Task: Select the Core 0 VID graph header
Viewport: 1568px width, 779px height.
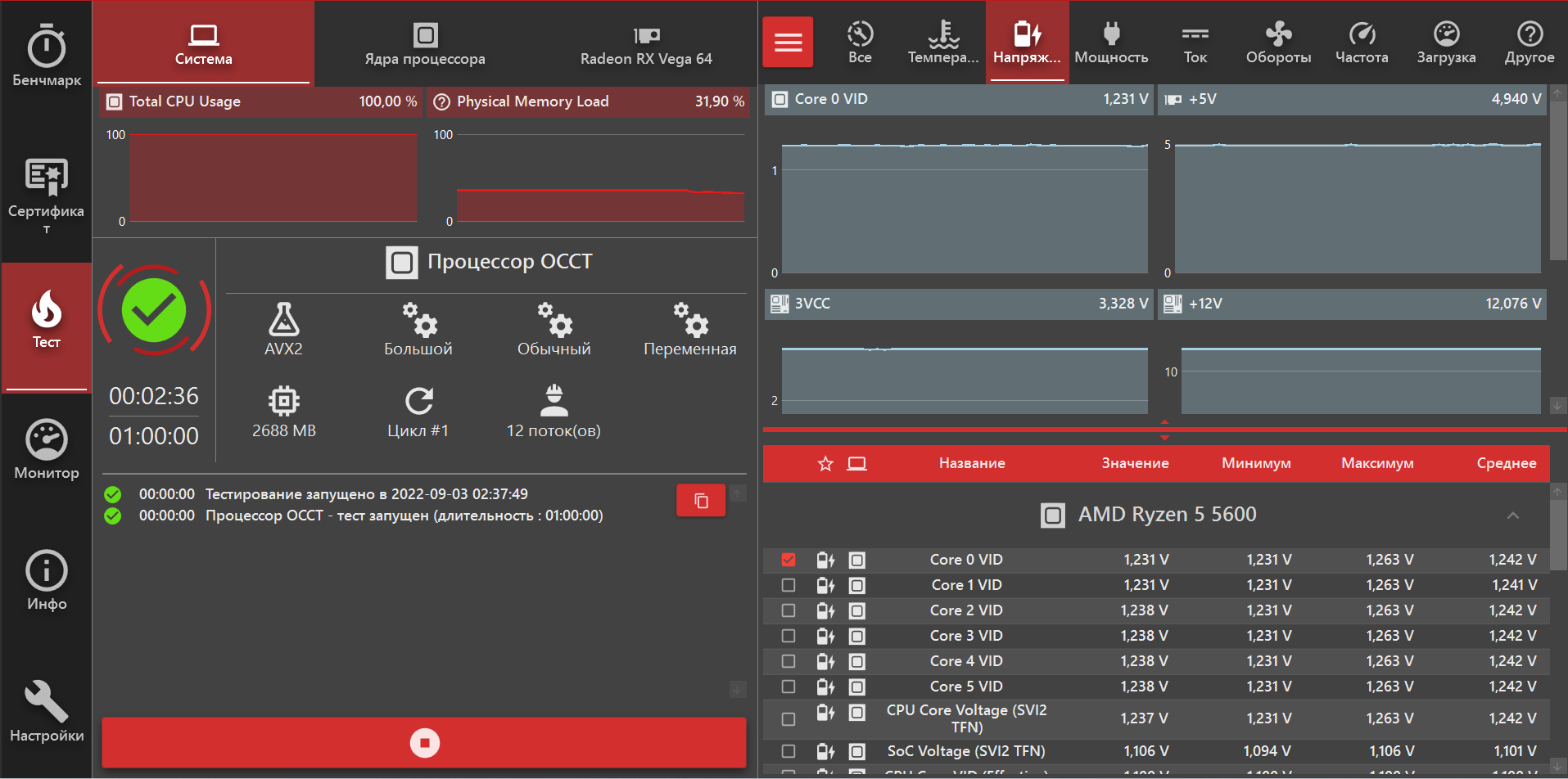Action: [x=959, y=99]
